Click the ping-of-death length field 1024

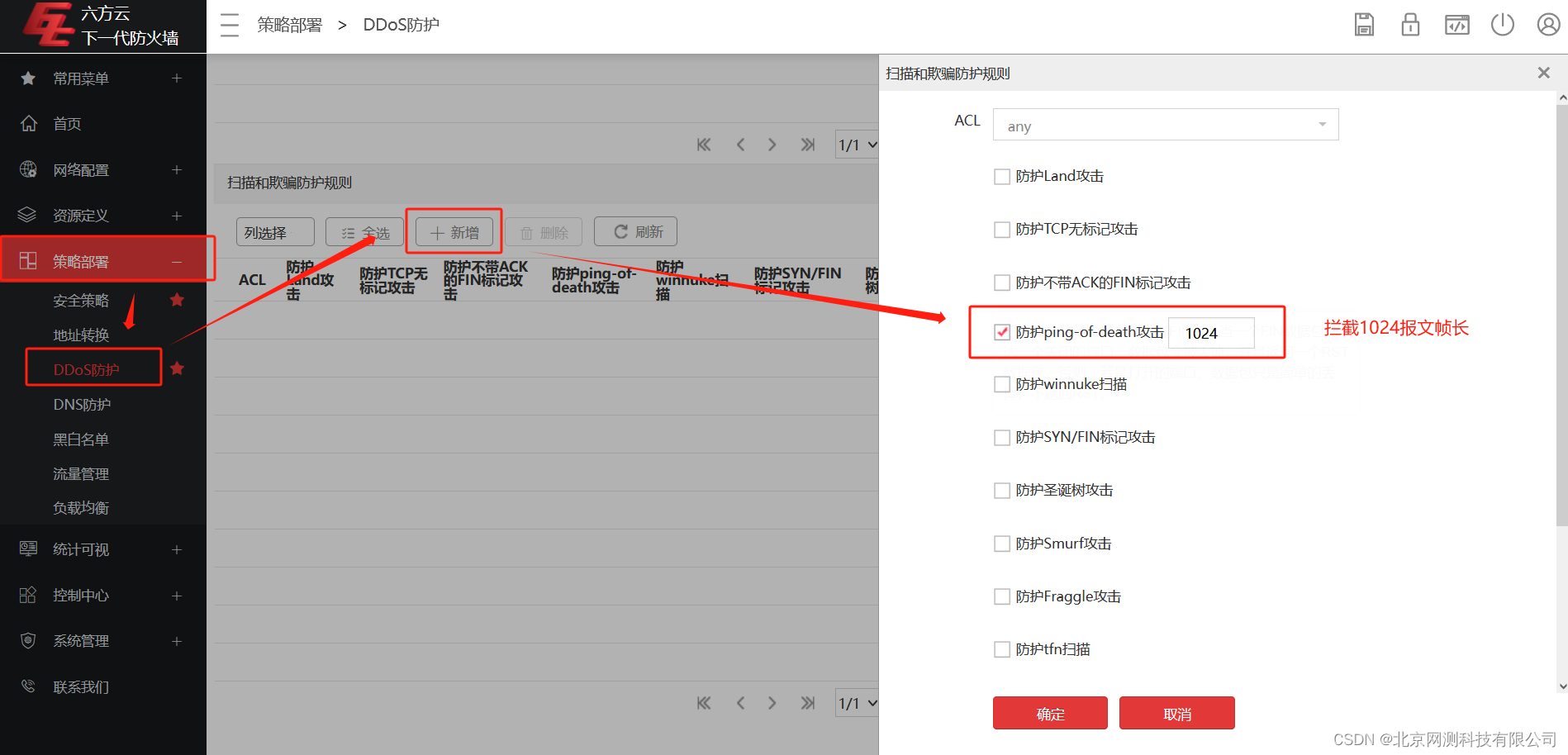point(1212,333)
